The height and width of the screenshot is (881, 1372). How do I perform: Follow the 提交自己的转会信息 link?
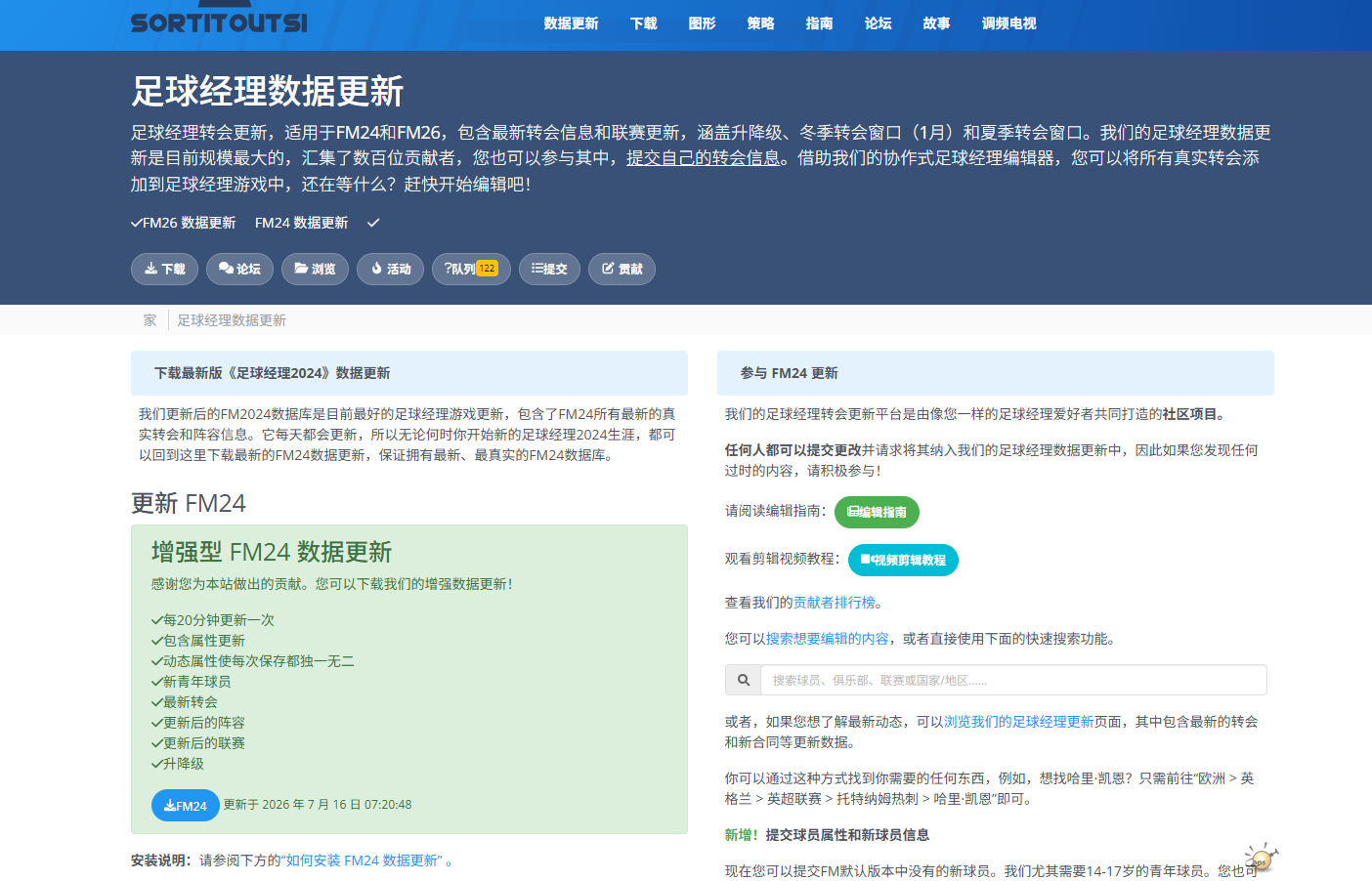point(703,158)
